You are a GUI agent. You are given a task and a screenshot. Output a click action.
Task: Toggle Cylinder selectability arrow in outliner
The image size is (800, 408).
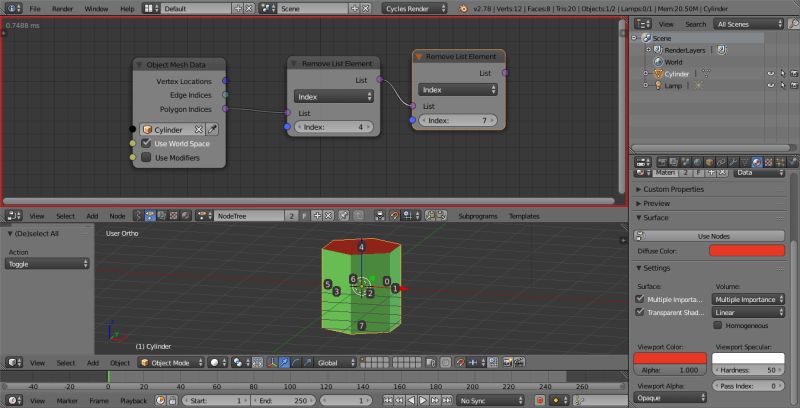point(783,74)
